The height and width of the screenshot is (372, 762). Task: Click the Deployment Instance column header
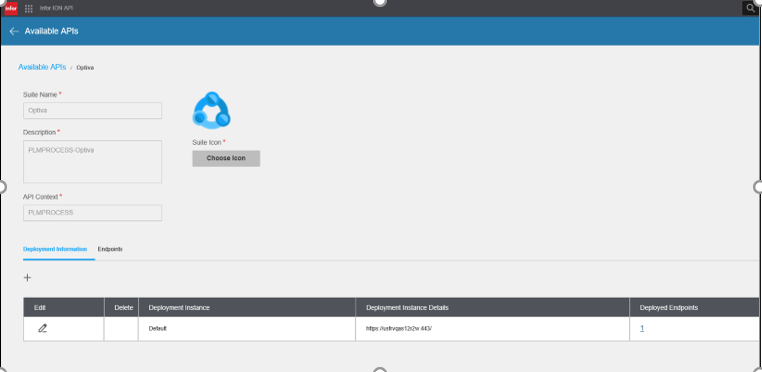[x=247, y=307]
